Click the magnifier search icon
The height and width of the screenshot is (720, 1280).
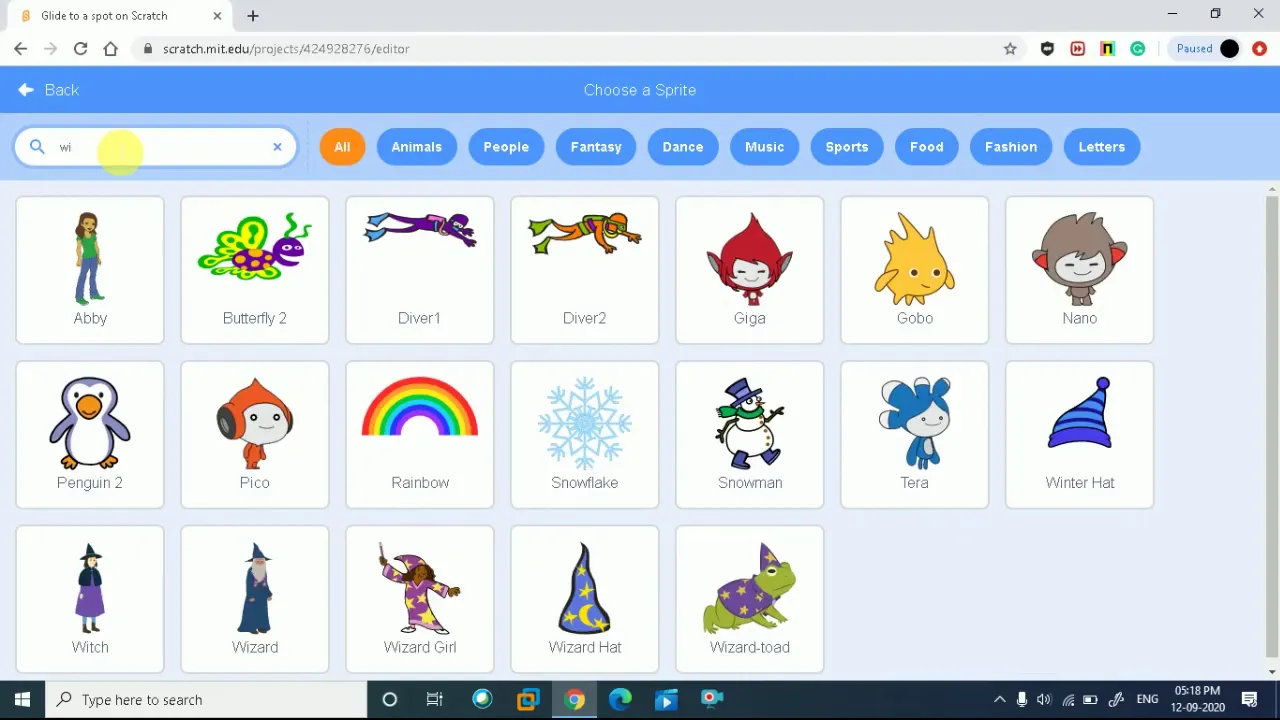point(37,147)
